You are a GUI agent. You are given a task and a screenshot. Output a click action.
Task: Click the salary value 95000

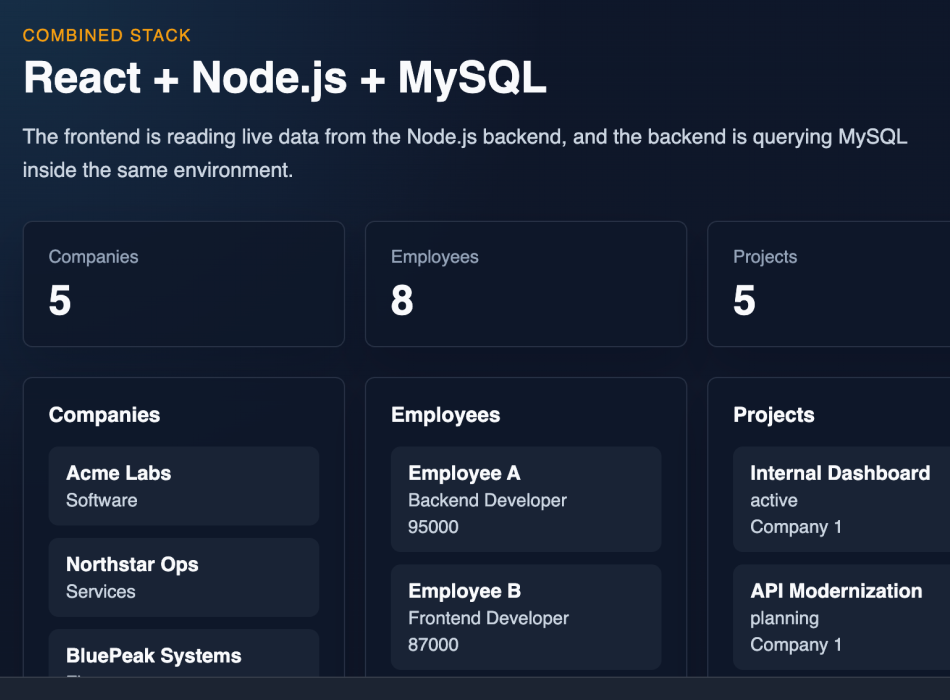[433, 527]
